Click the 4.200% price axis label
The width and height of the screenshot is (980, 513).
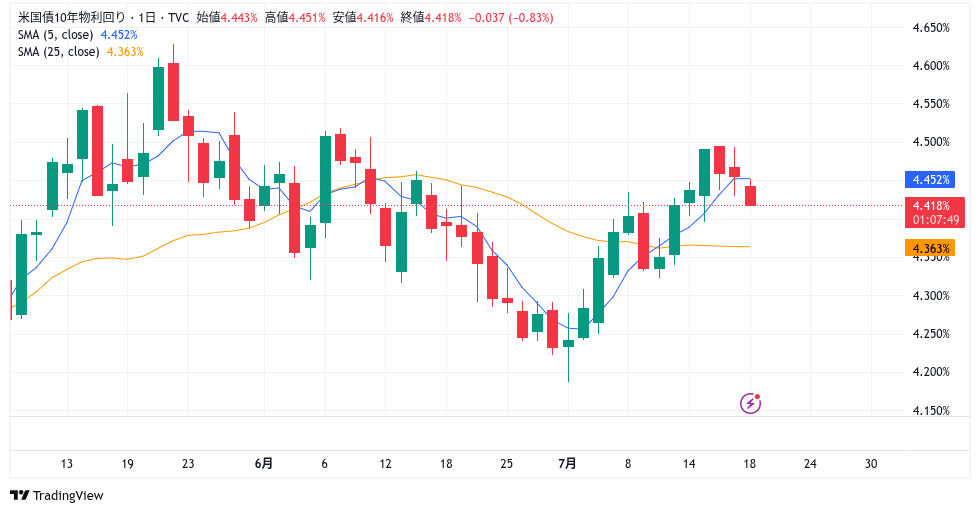931,372
